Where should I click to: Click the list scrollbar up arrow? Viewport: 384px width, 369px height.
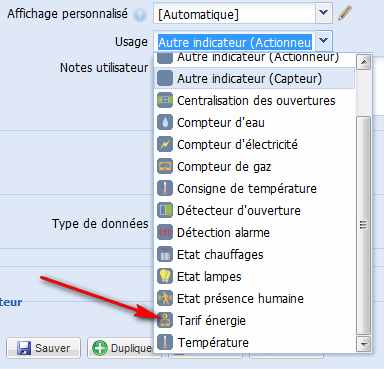coord(364,62)
